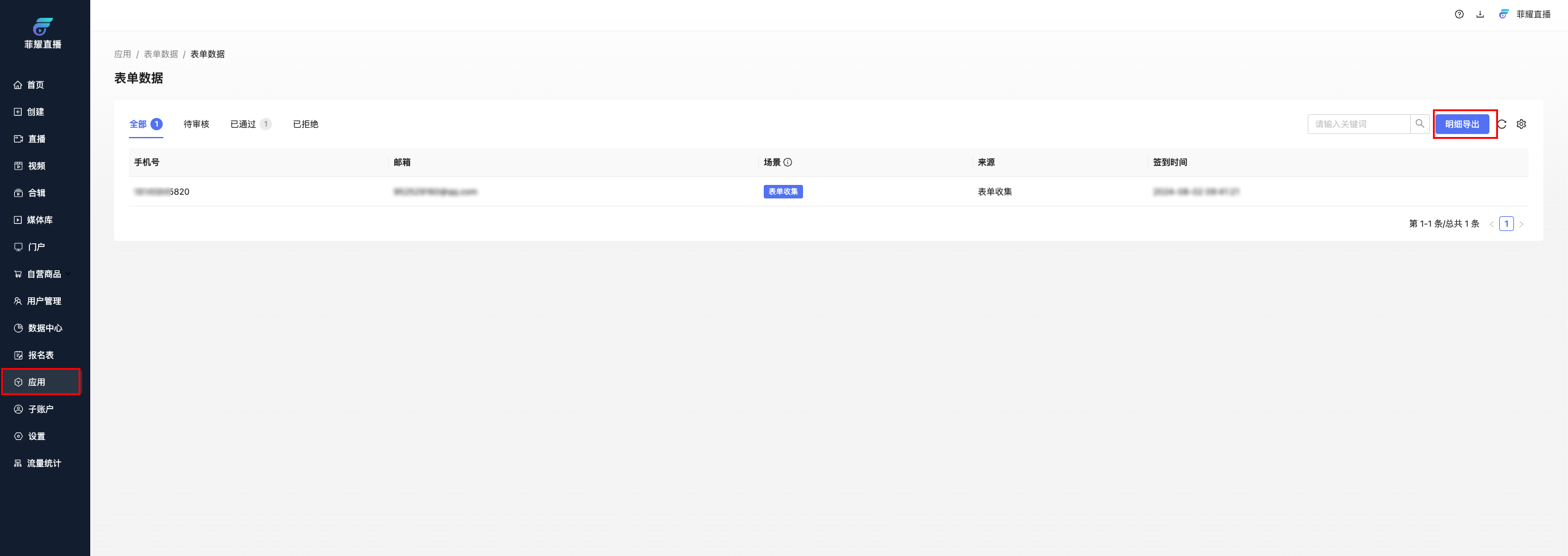The image size is (1568, 556).
Task: Click the 明细导出 export button
Action: (1462, 124)
